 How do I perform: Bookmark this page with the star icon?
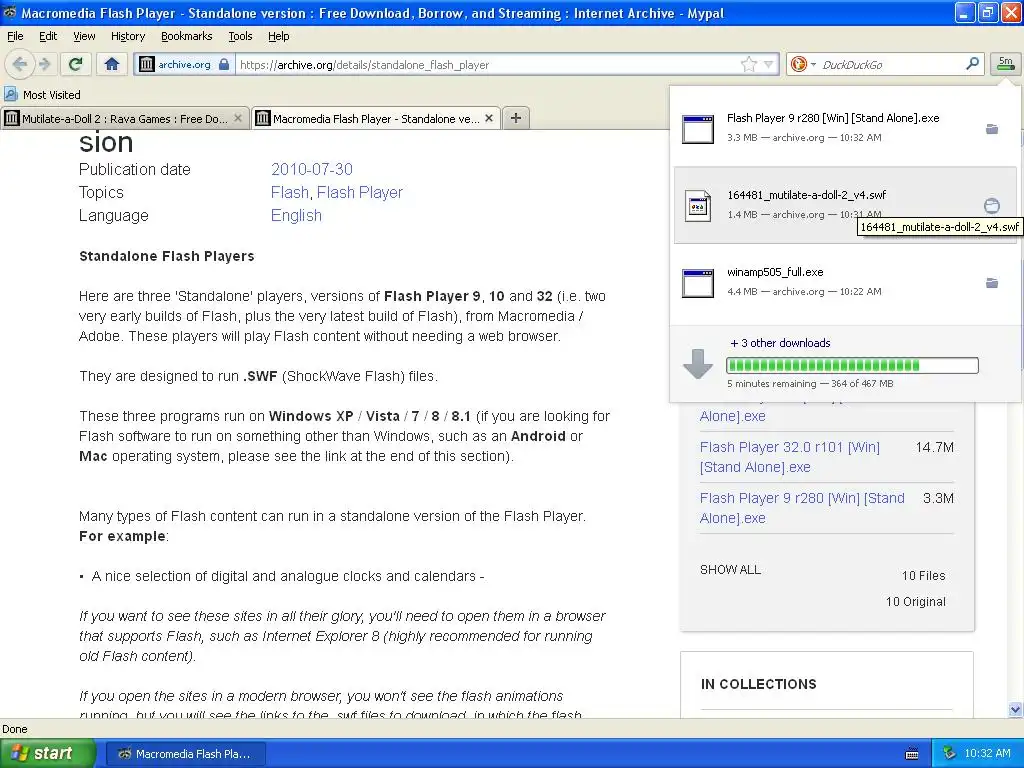tap(748, 64)
